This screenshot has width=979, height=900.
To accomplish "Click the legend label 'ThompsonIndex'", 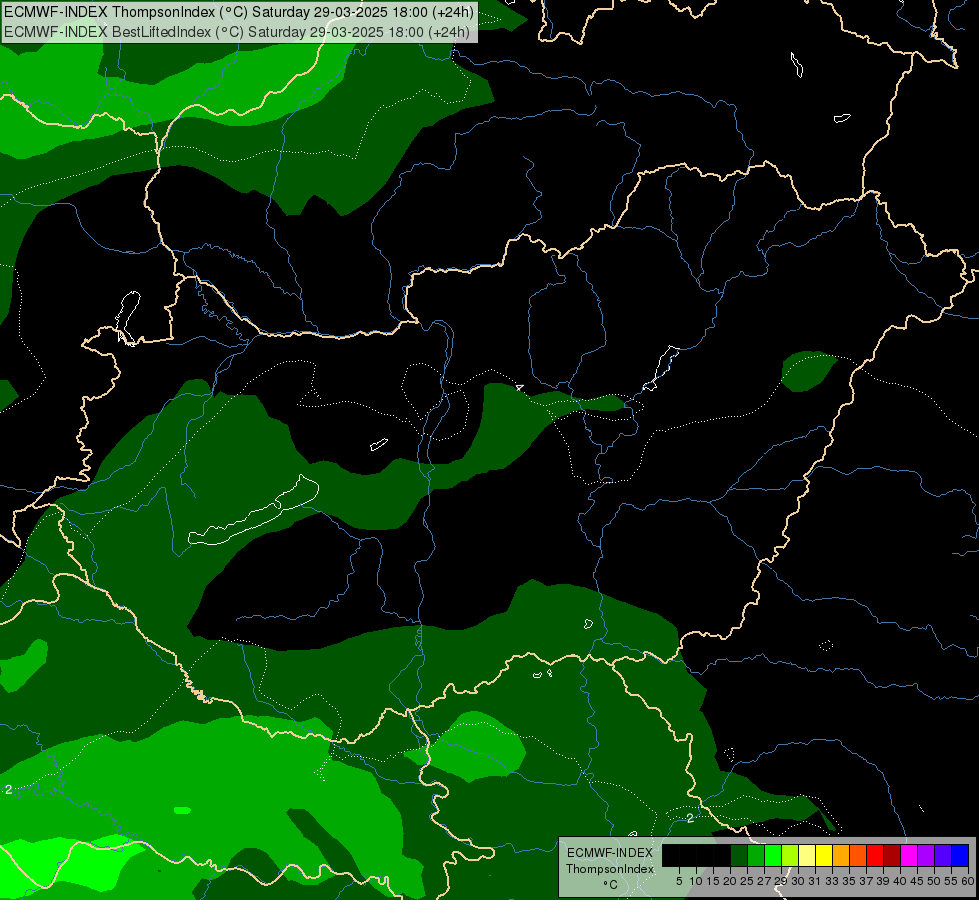I will click(x=609, y=869).
